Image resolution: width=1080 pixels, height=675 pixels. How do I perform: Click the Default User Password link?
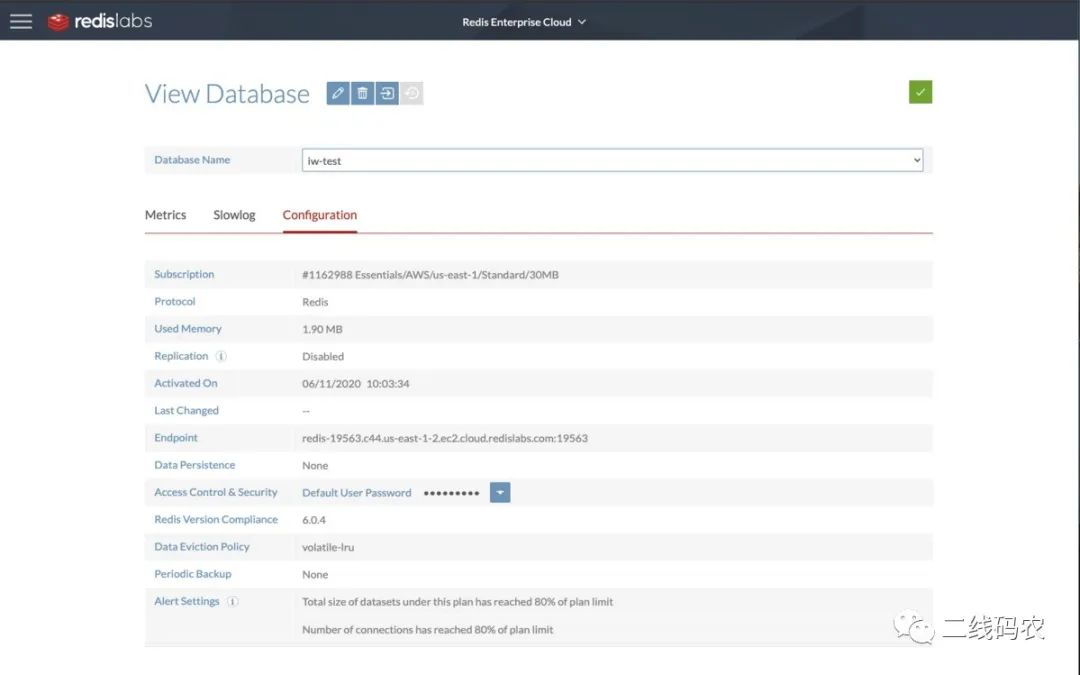click(357, 492)
